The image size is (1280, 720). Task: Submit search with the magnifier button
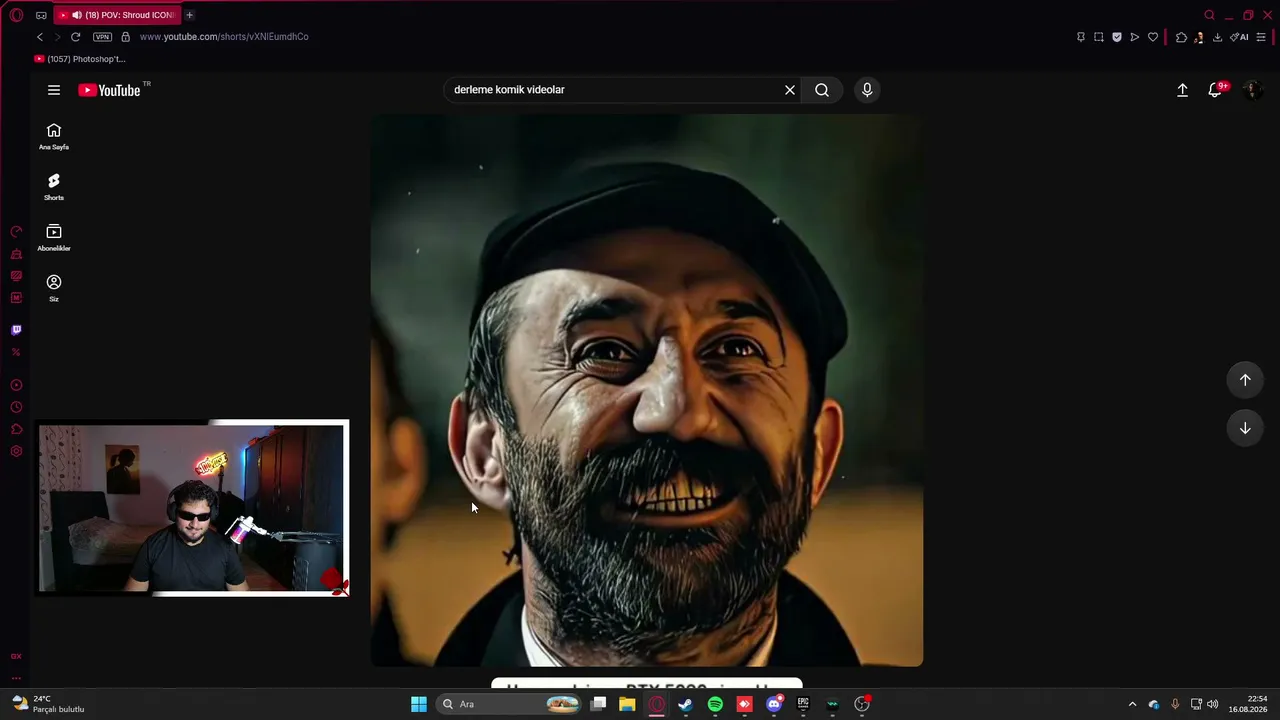point(822,90)
